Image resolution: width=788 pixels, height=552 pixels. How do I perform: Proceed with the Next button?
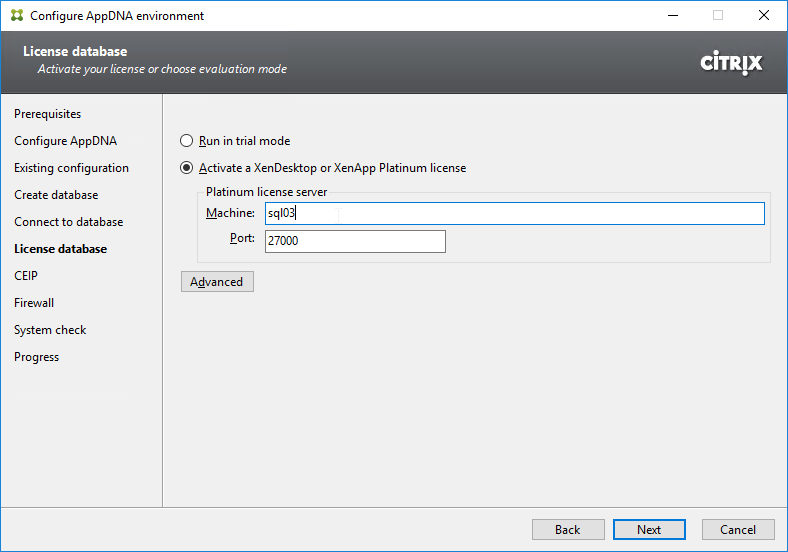point(649,530)
